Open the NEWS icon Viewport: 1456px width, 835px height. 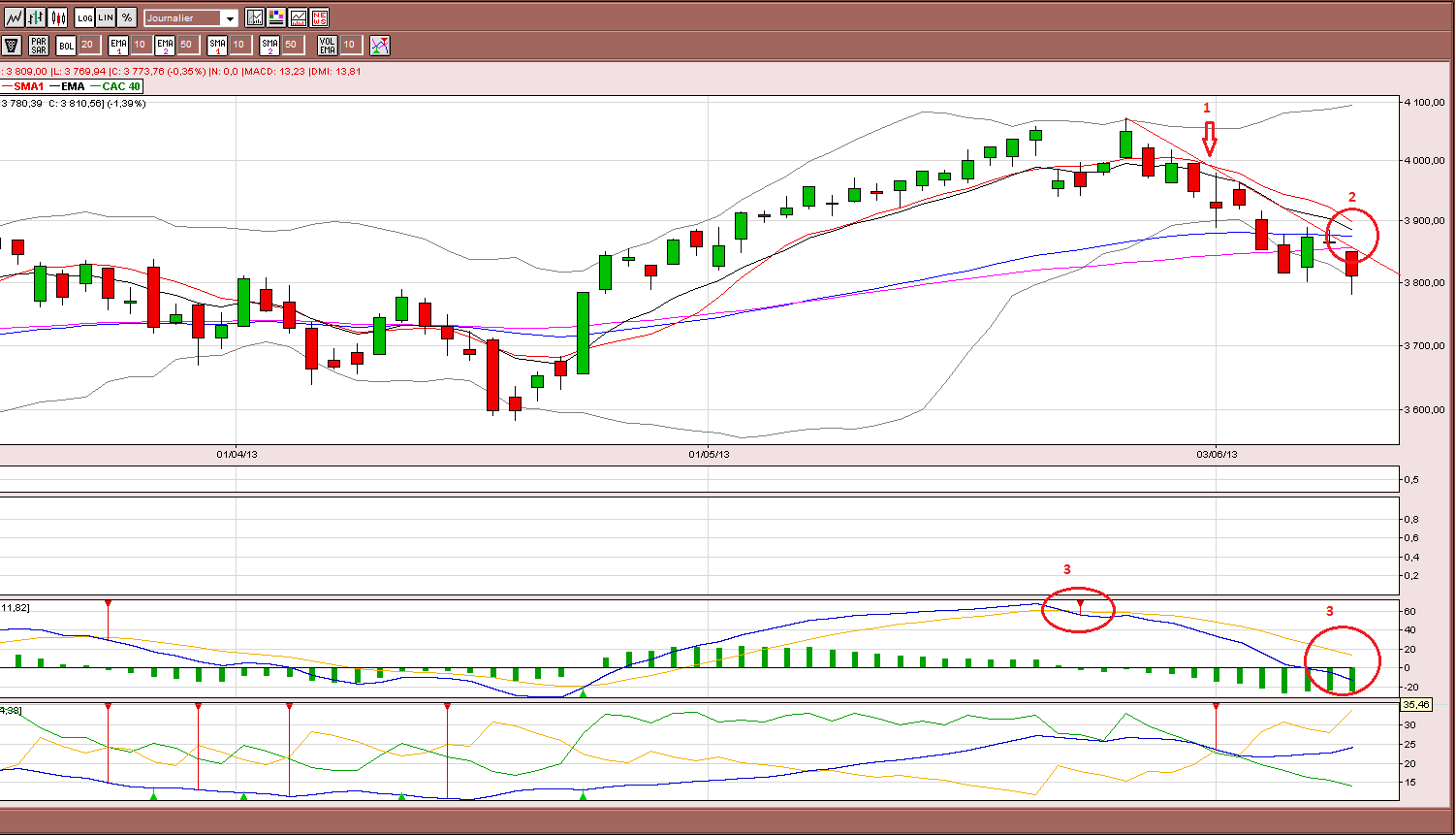coord(319,17)
